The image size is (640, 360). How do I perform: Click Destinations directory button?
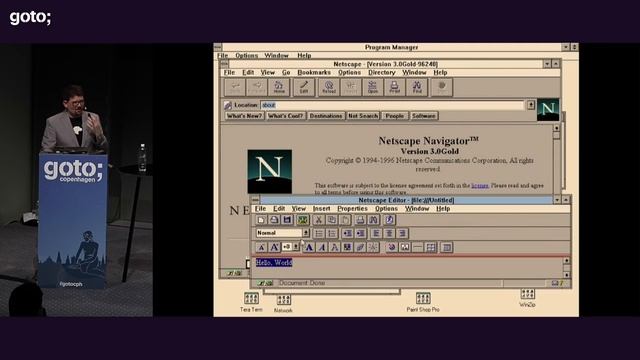tap(326, 116)
